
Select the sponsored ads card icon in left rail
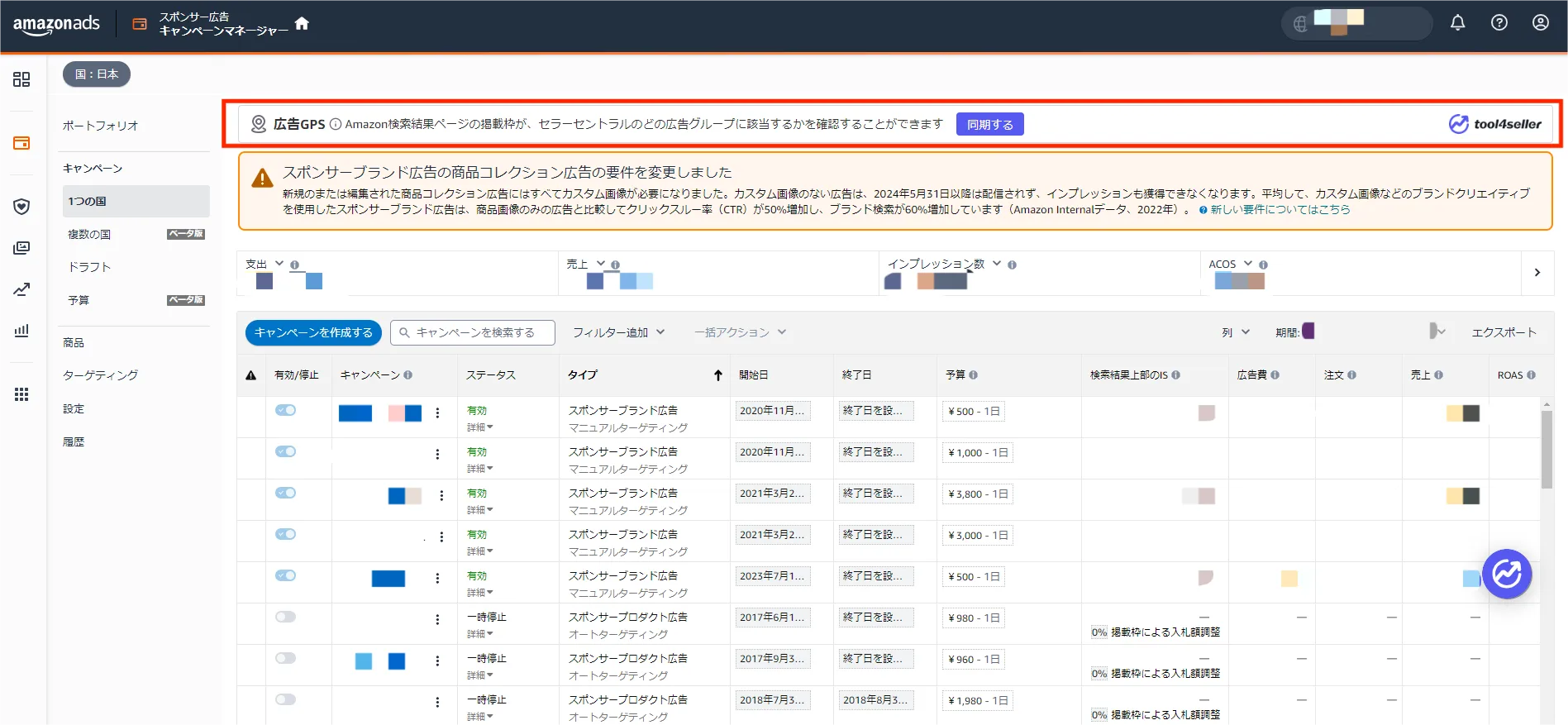point(21,143)
